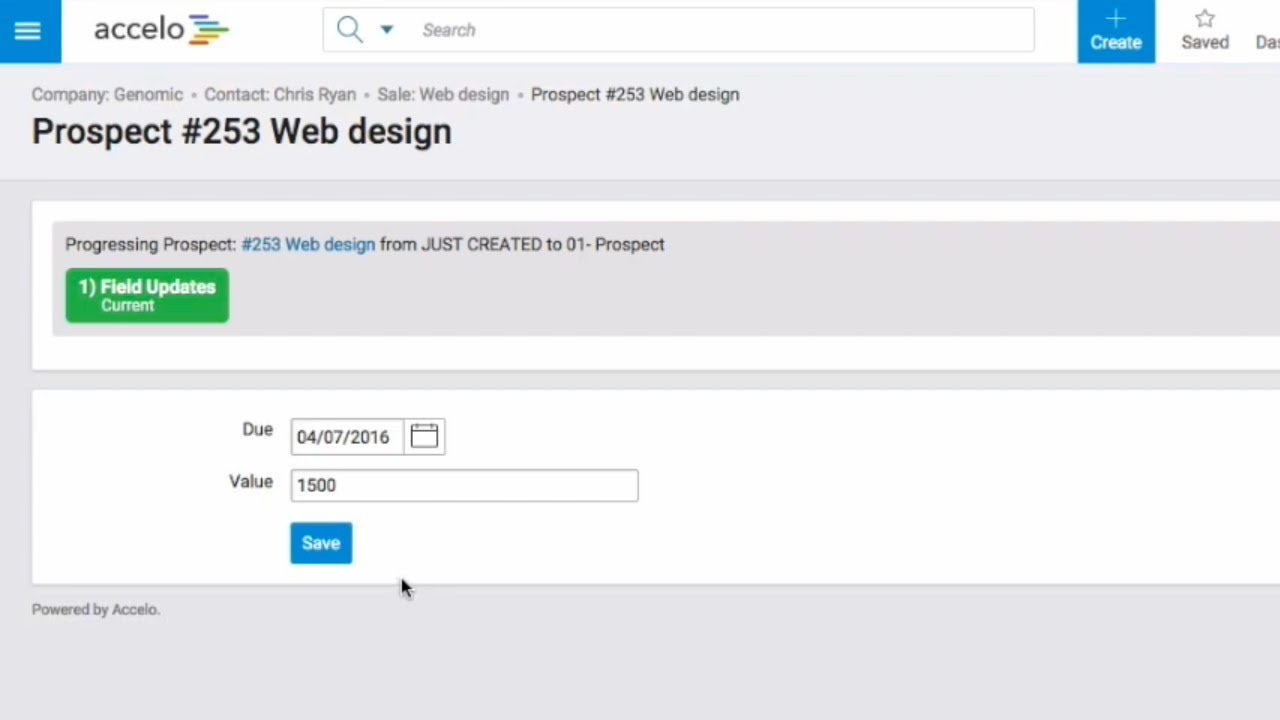
Task: Expand the search type dropdown arrow
Action: (387, 30)
